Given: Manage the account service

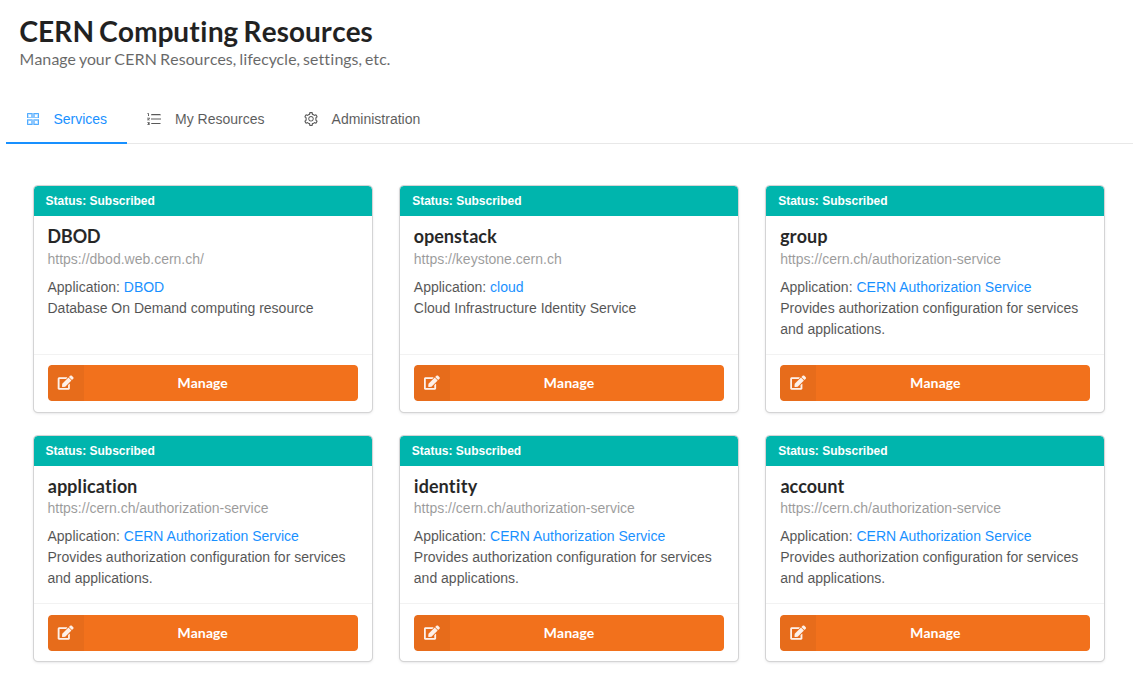Looking at the screenshot, I should point(934,633).
